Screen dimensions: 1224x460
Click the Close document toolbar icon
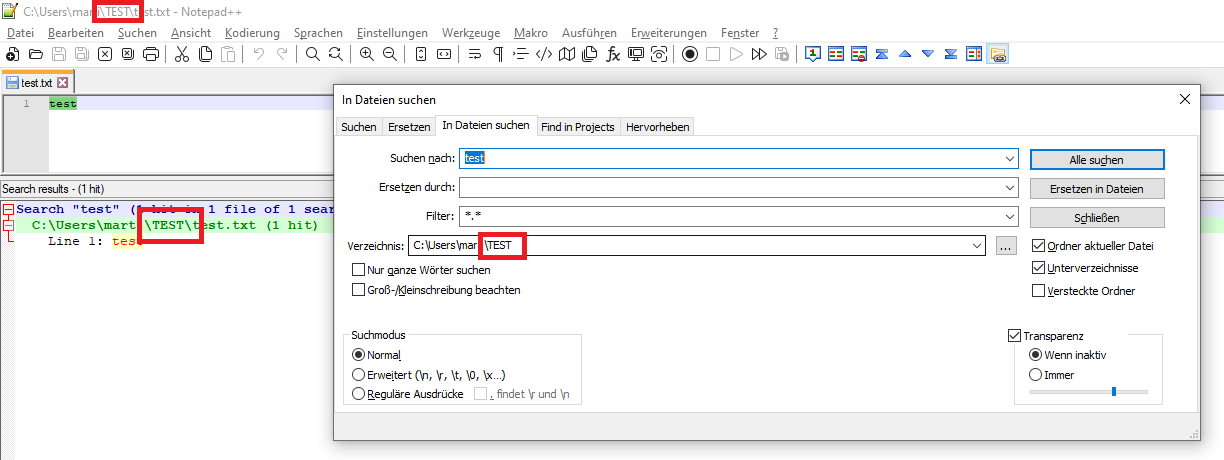click(104, 54)
